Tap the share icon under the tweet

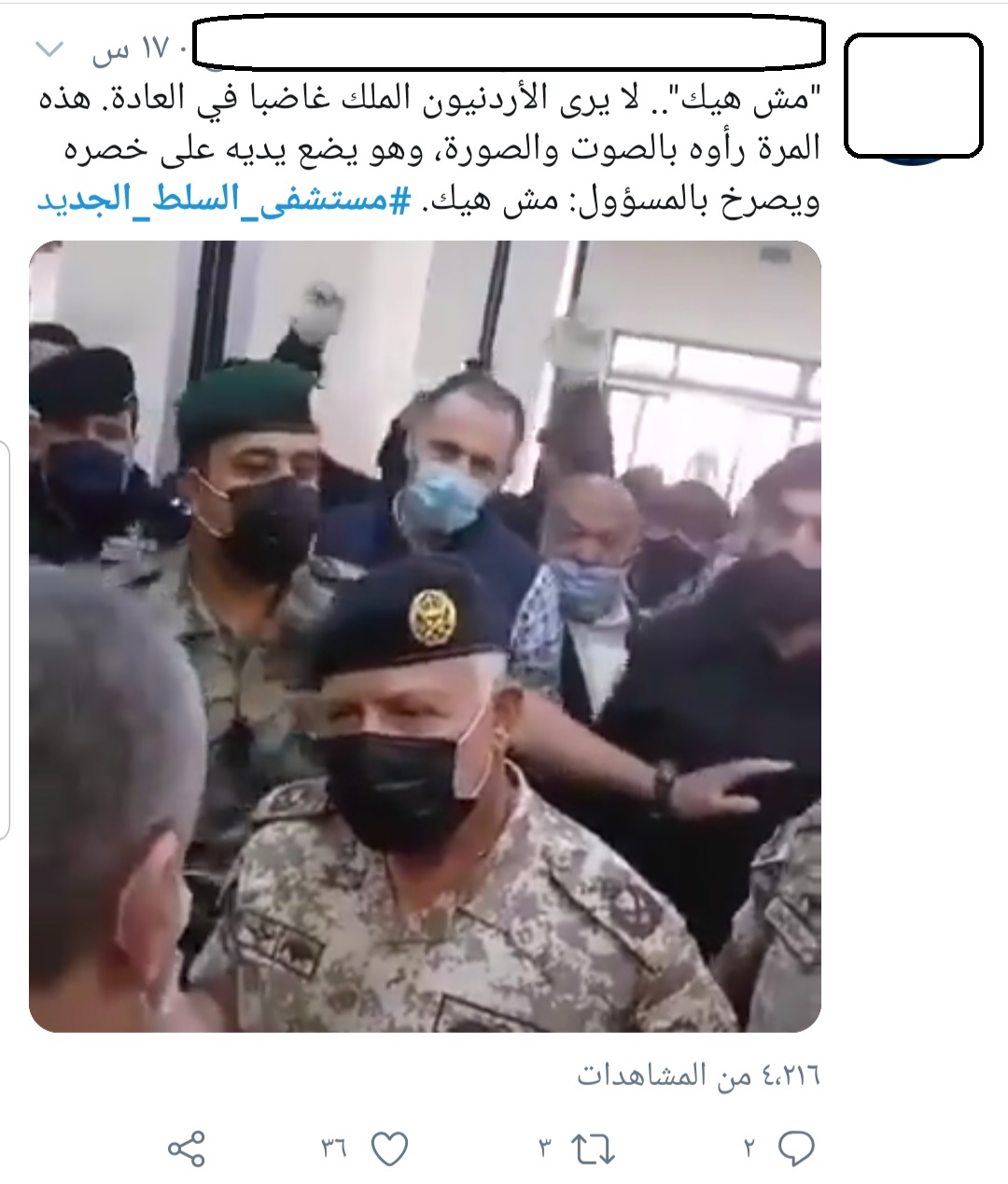(187, 1147)
